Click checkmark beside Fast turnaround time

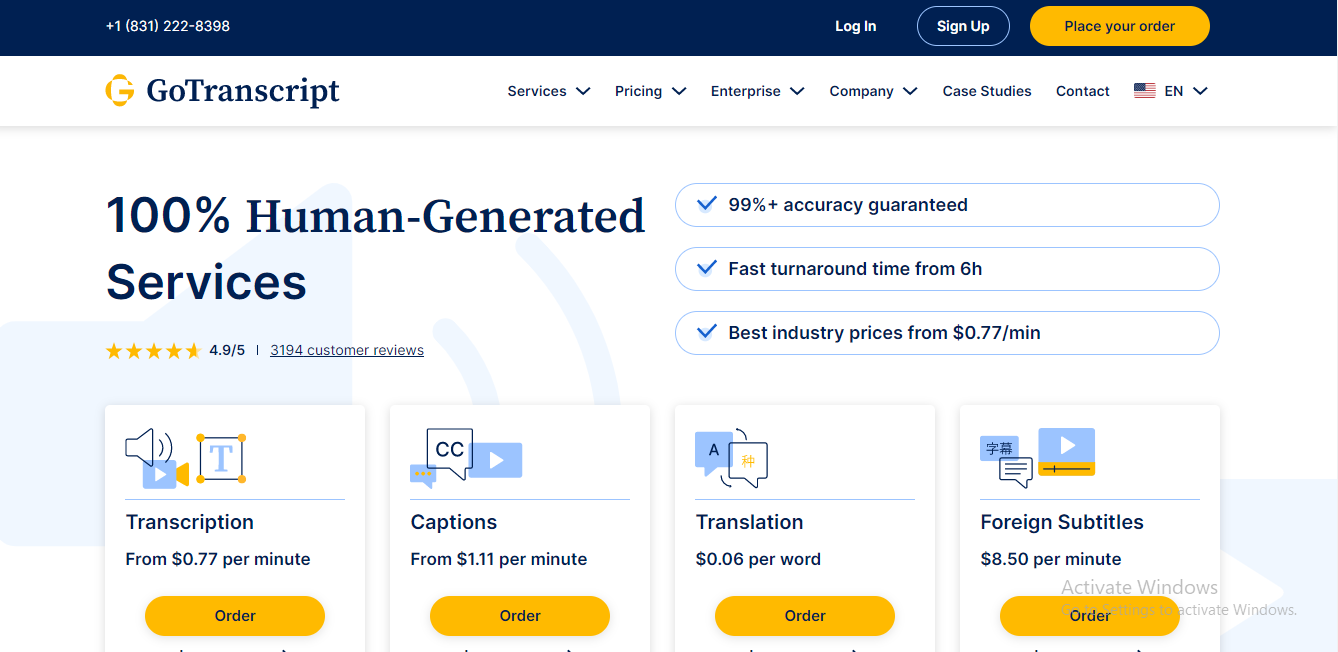[x=706, y=268]
